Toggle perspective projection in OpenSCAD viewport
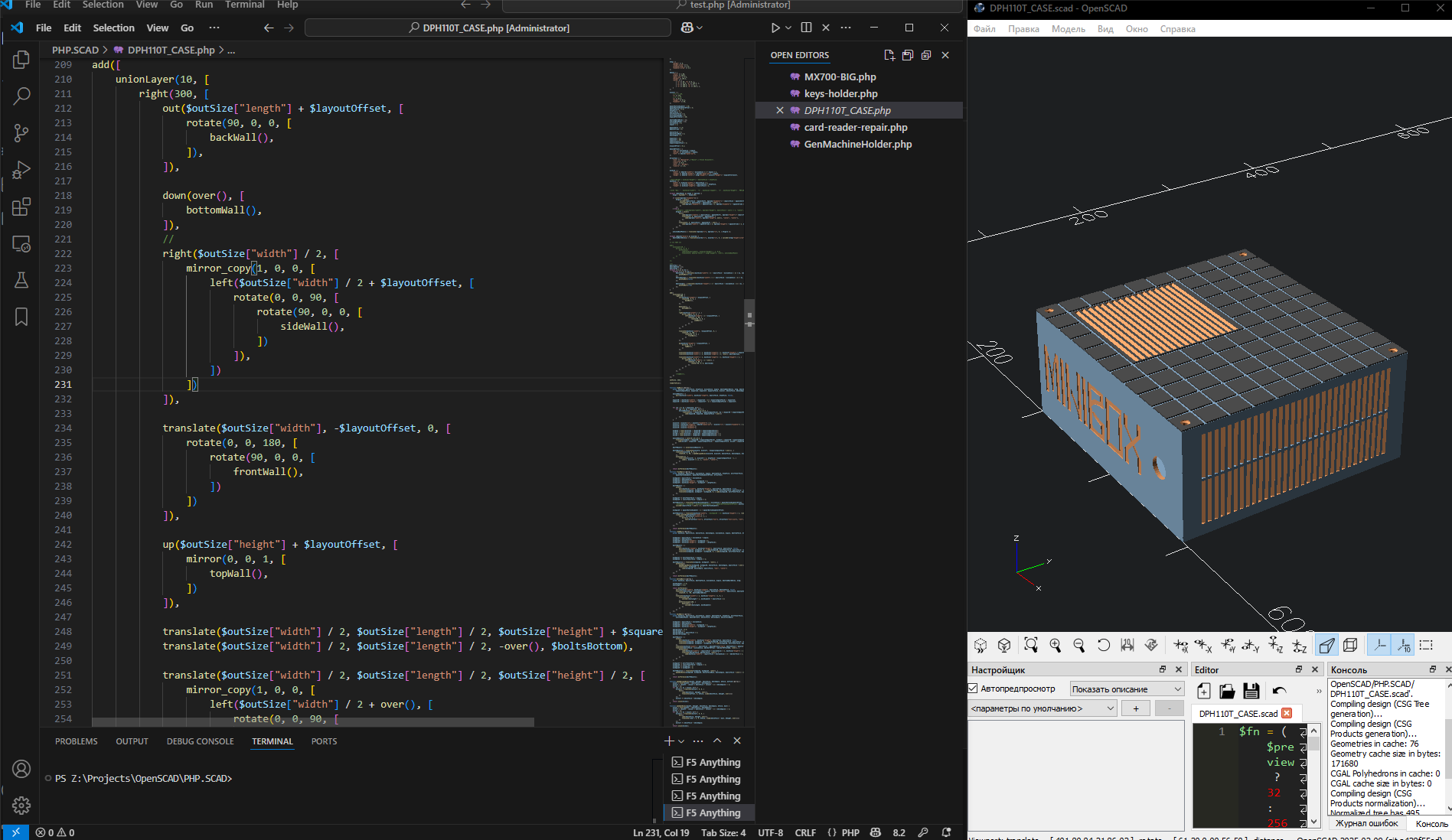This screenshot has width=1452, height=840. click(x=1326, y=645)
